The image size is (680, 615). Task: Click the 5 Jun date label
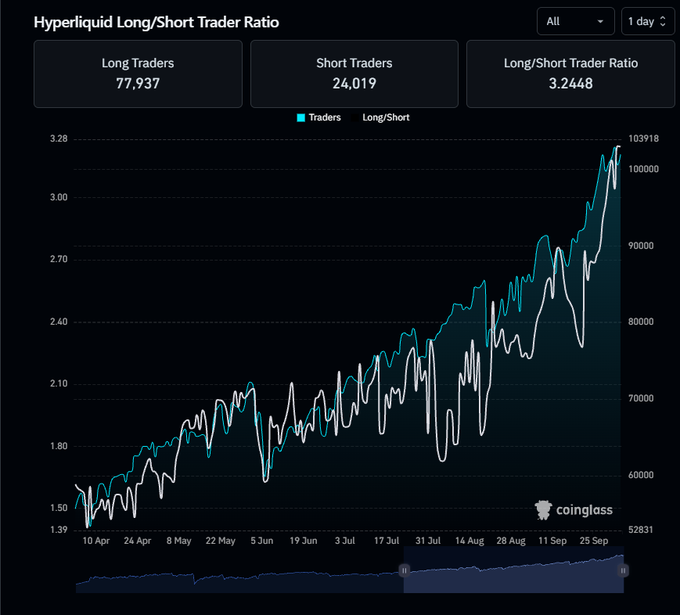tap(262, 541)
